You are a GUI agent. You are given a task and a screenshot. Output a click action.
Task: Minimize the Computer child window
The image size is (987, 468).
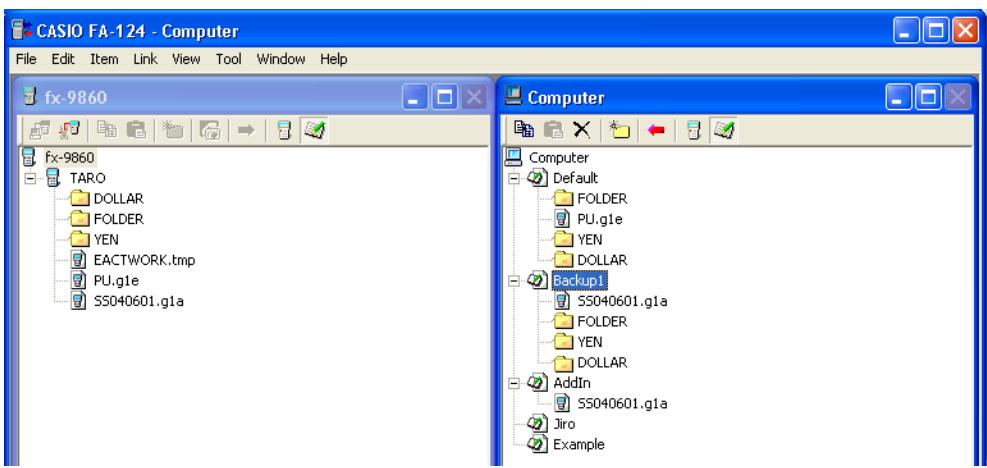point(899,98)
